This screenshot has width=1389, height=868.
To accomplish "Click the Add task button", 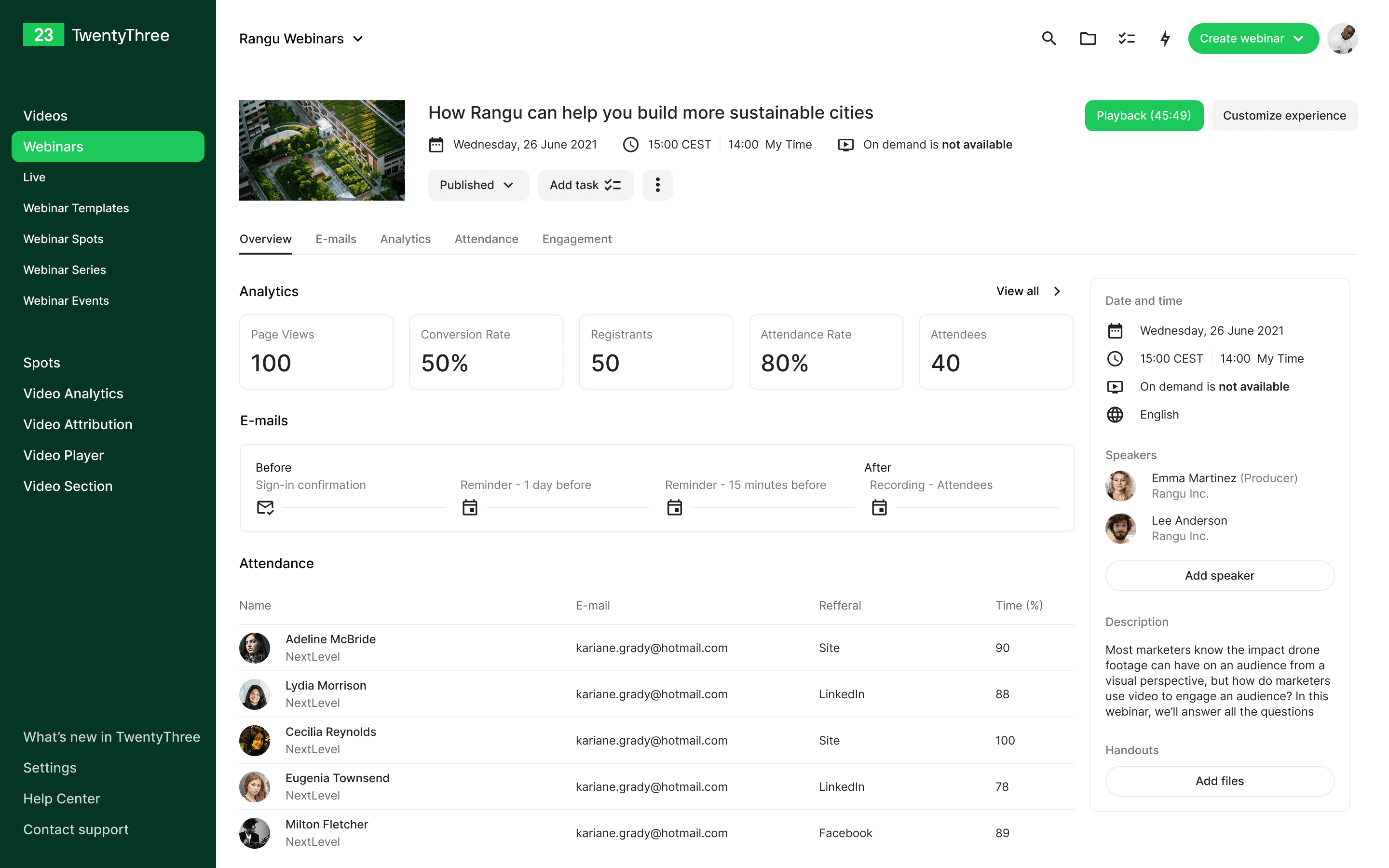I will (586, 185).
